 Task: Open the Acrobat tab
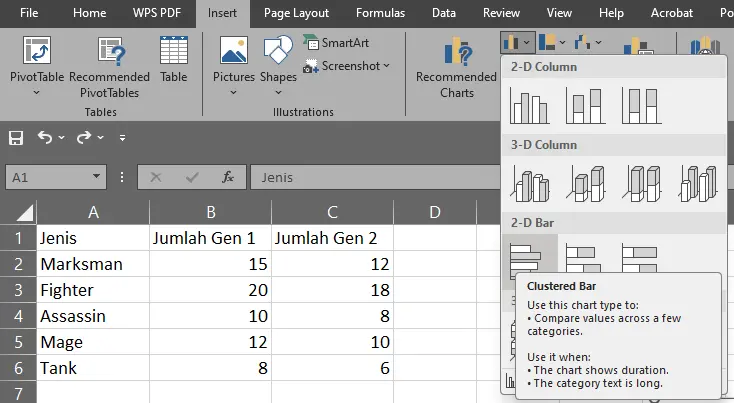point(672,13)
